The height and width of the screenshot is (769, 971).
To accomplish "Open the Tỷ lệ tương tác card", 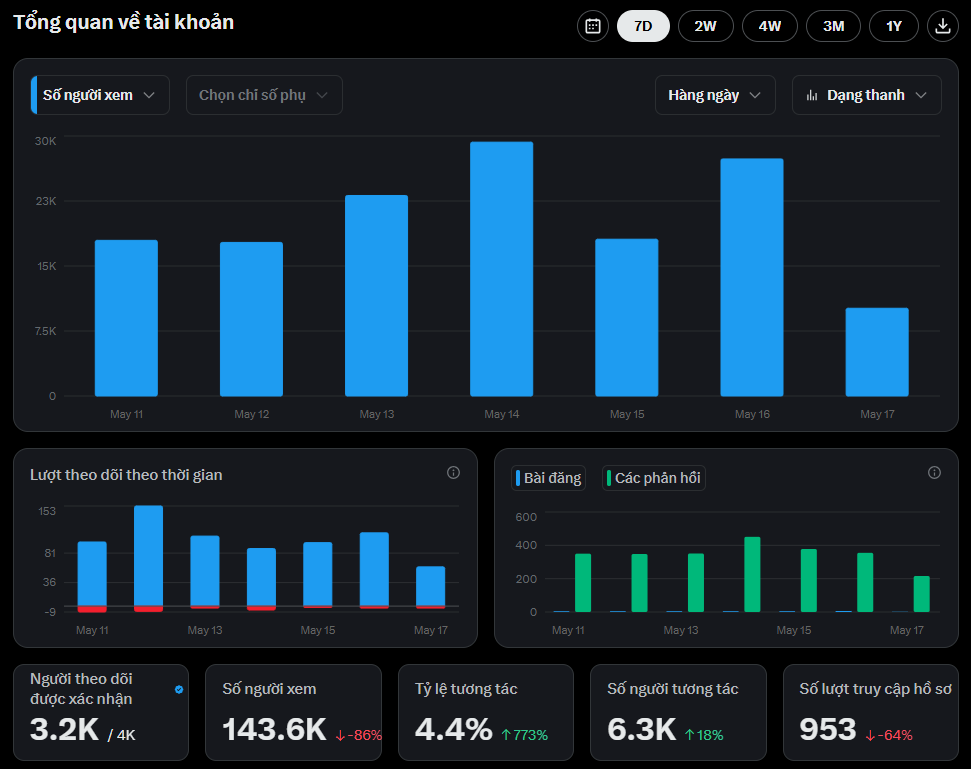I will point(486,712).
